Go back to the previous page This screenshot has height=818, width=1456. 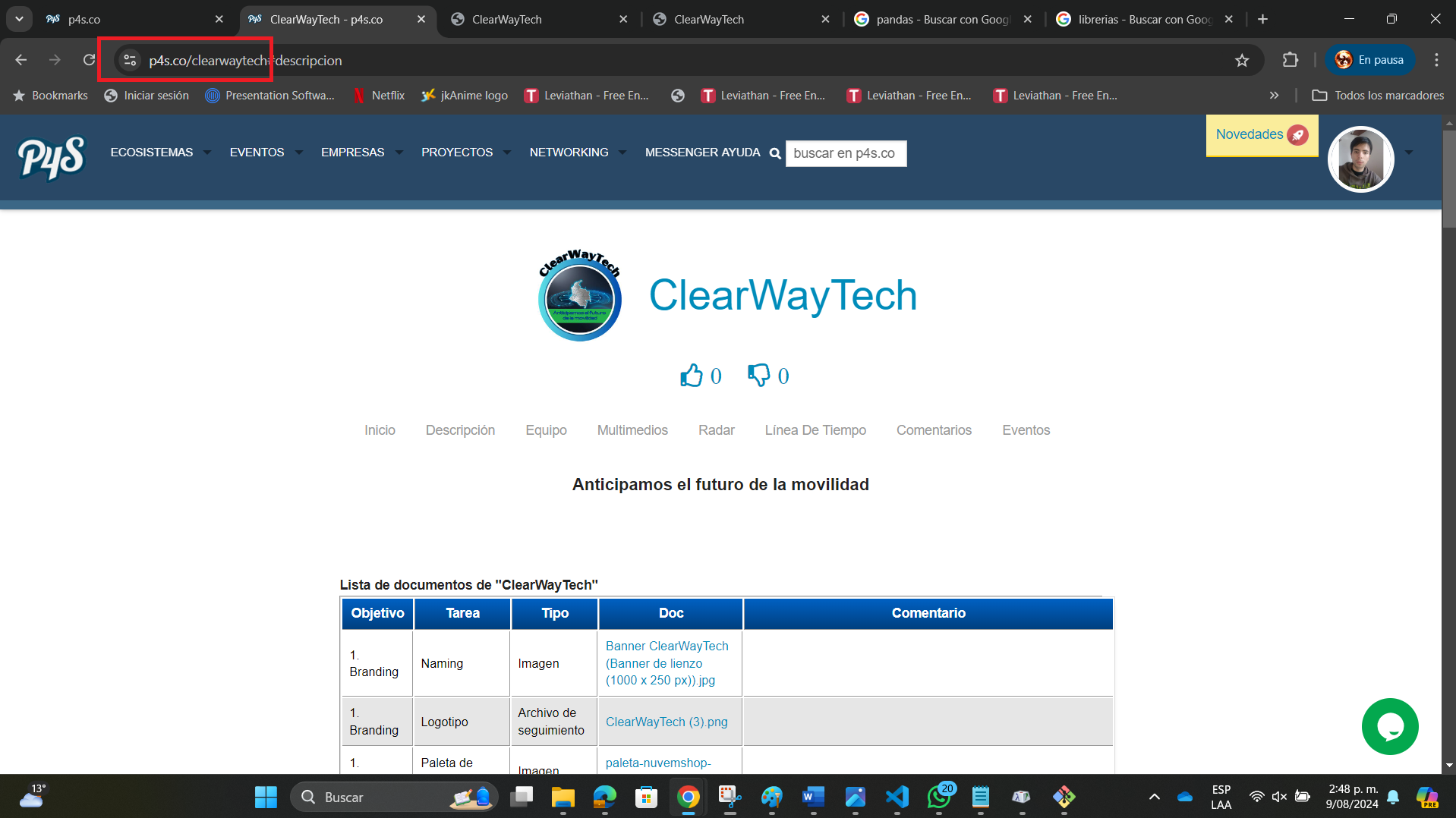tap(21, 60)
